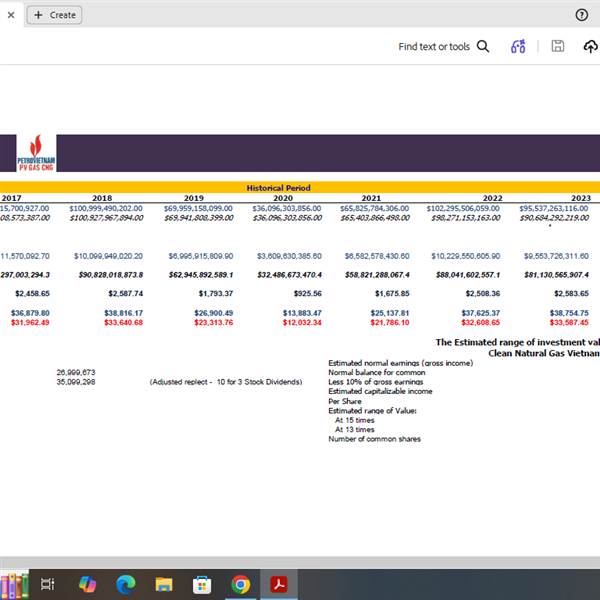The height and width of the screenshot is (600, 600).
Task: Open Microsoft Edge from the taskbar
Action: pos(126,584)
